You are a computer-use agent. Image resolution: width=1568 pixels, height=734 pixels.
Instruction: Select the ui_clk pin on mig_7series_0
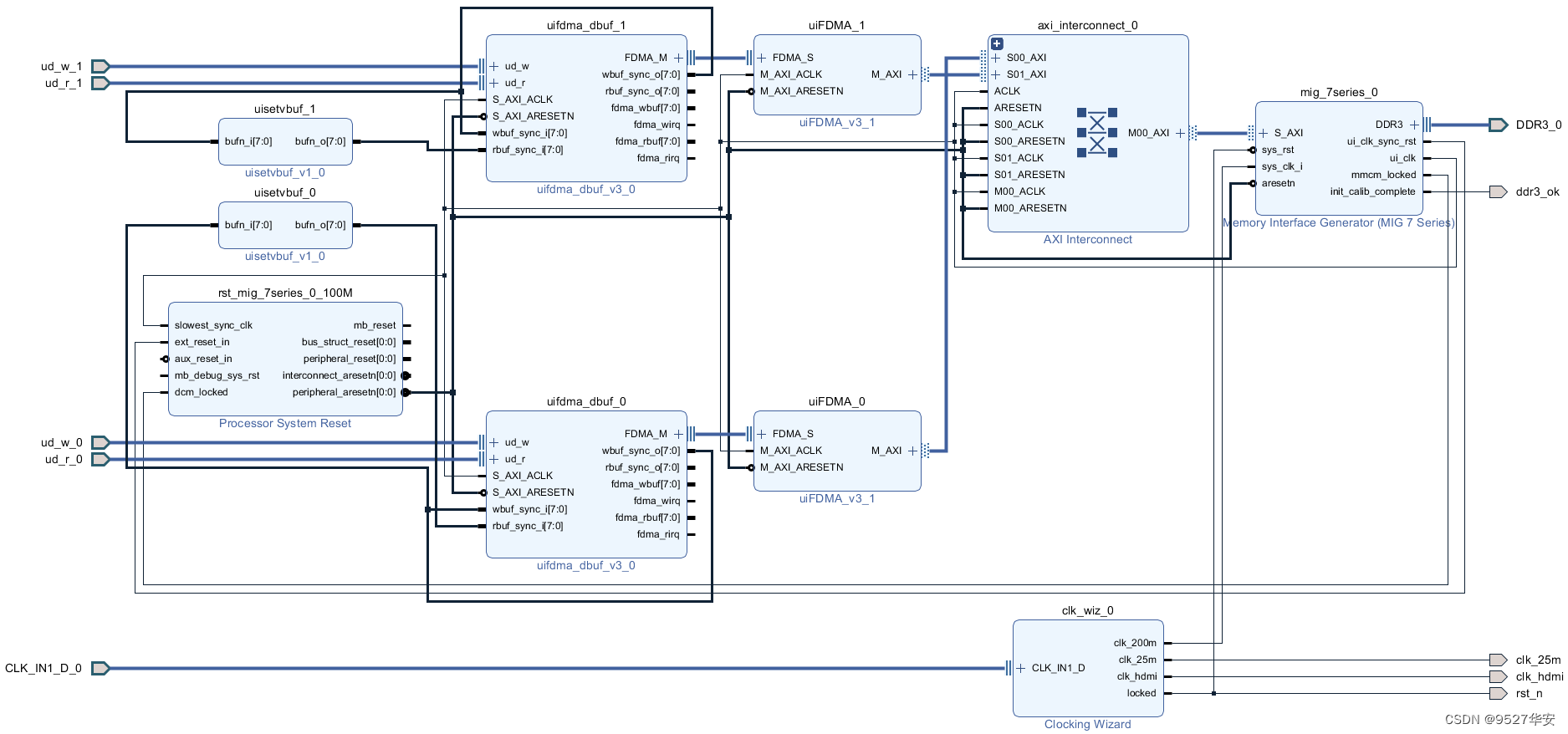(1402, 158)
